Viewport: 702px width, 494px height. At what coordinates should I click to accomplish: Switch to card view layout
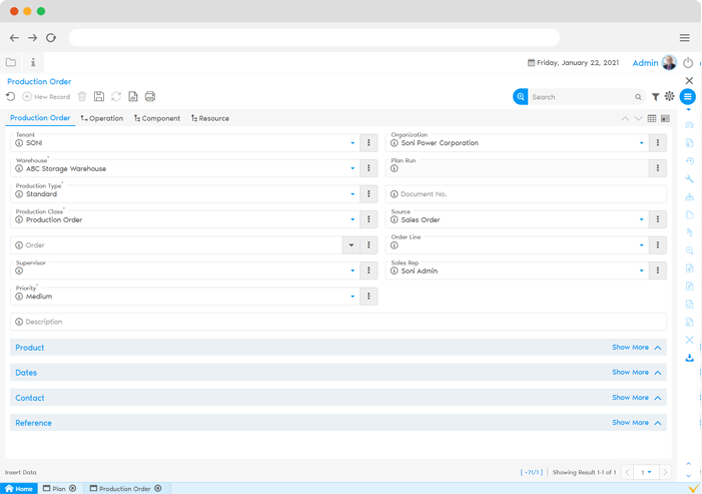(x=665, y=118)
